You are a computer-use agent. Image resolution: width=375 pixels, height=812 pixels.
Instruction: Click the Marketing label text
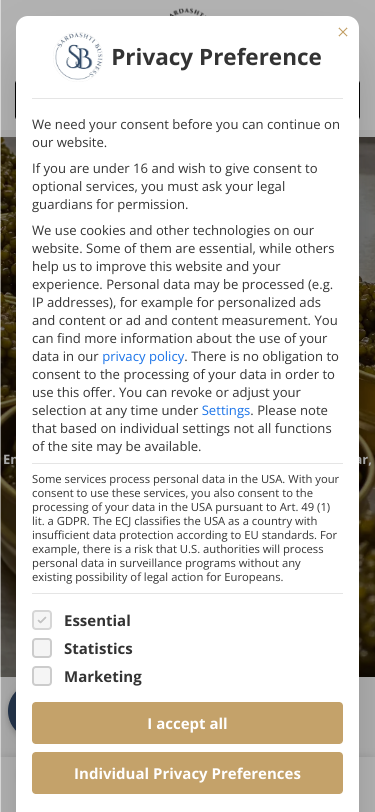tap(103, 676)
